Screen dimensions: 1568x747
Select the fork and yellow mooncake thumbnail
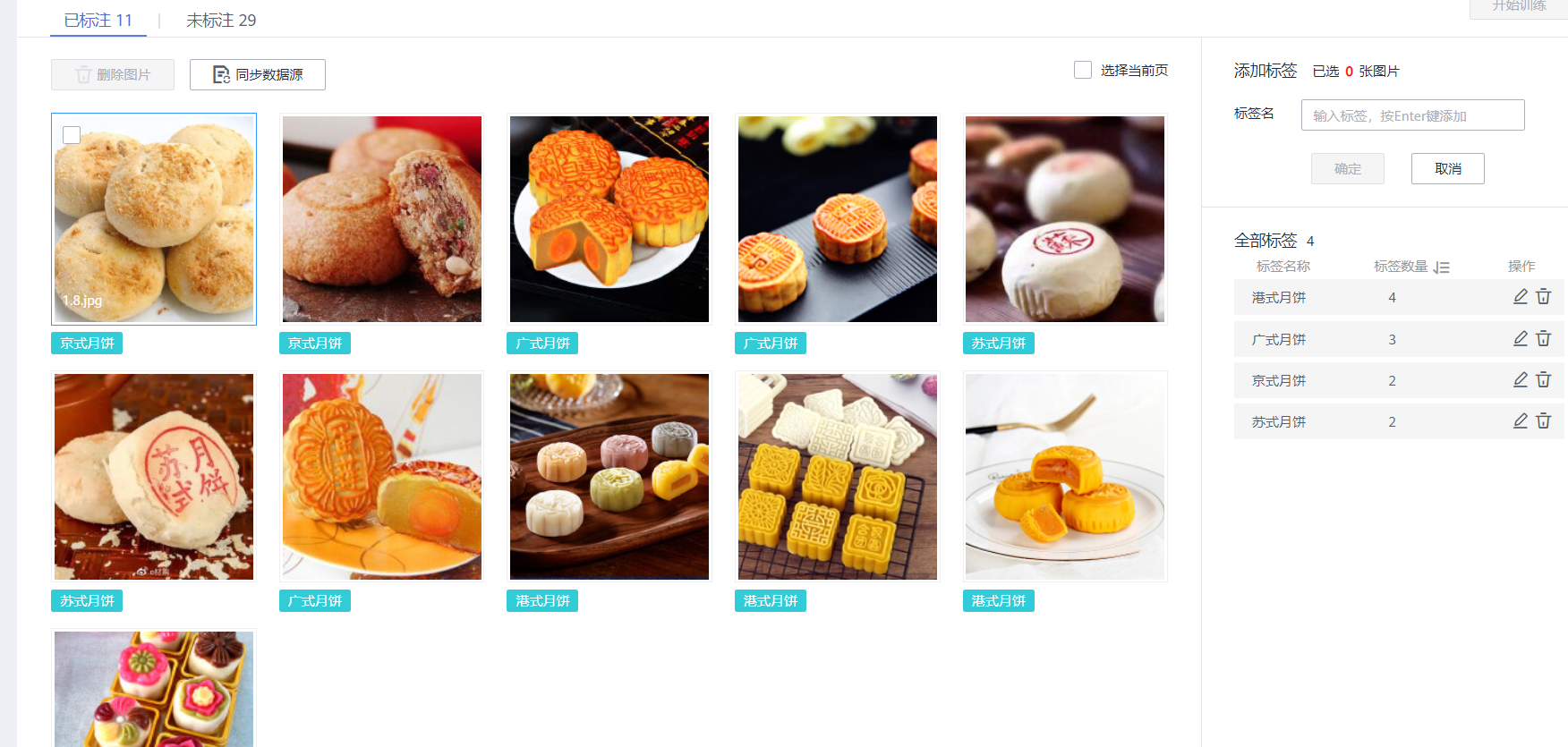pos(1065,477)
